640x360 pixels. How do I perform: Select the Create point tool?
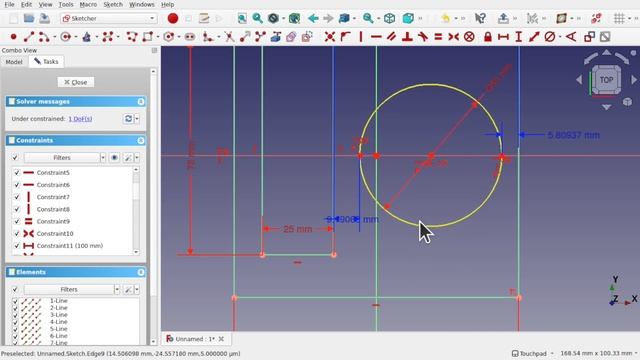point(13,37)
